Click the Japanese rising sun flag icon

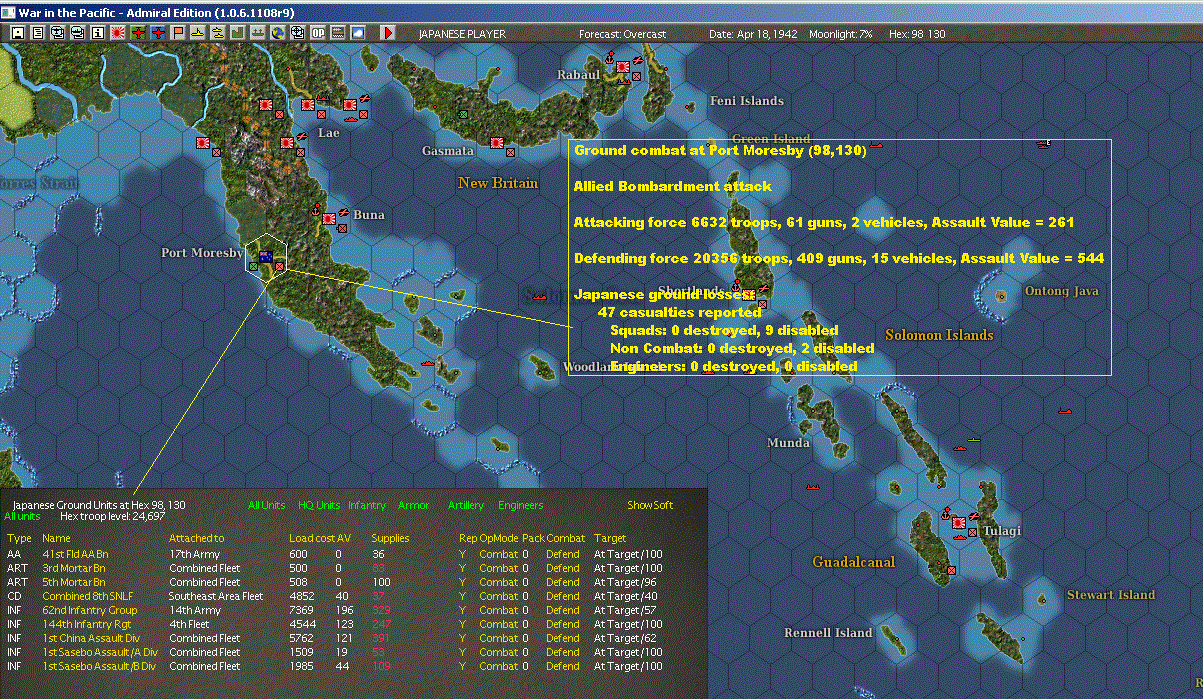(118, 33)
